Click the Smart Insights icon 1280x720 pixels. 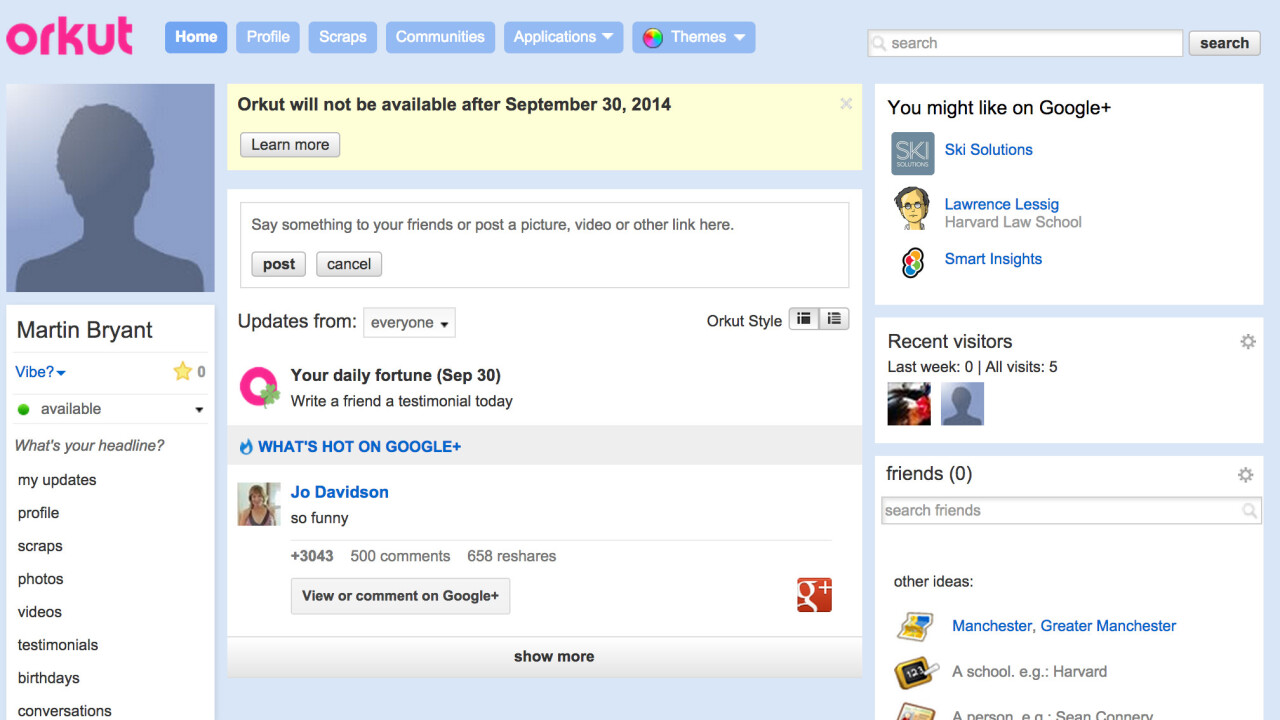point(912,262)
